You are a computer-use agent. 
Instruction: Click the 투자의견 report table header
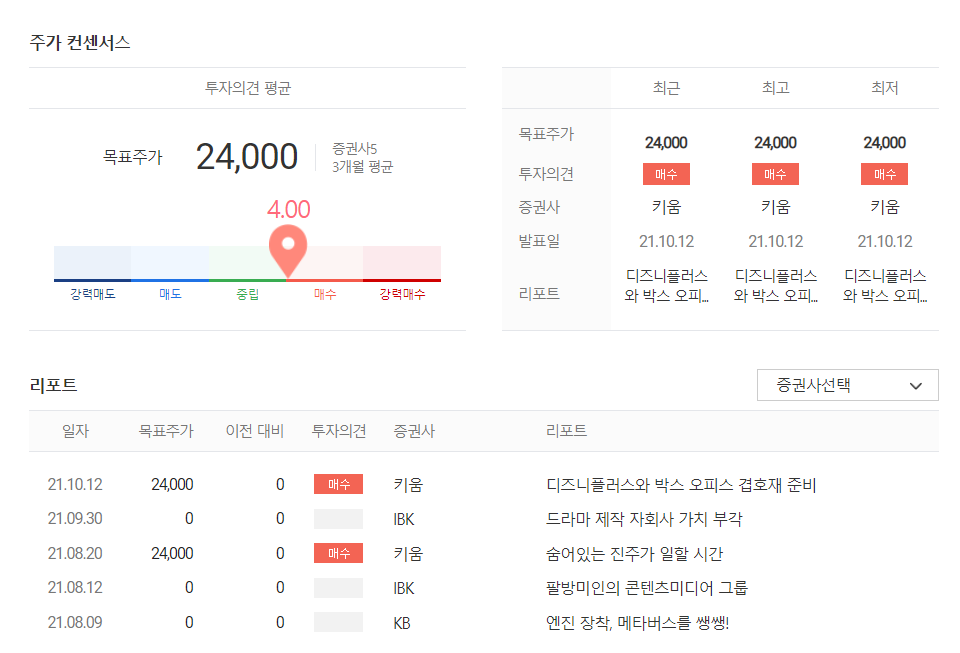point(339,431)
